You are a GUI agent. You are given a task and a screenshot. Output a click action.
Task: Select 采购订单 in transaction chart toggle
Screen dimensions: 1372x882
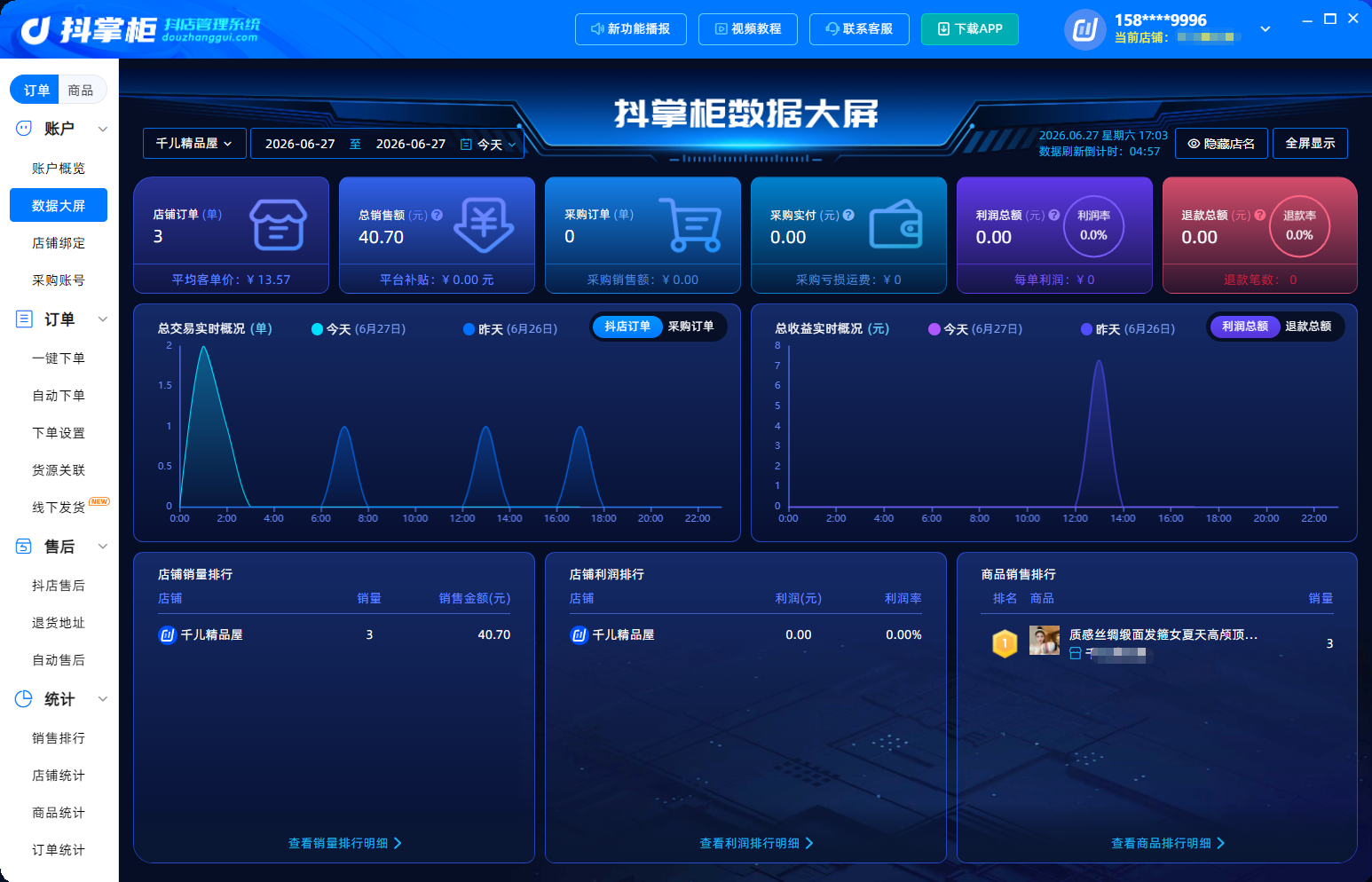point(691,327)
